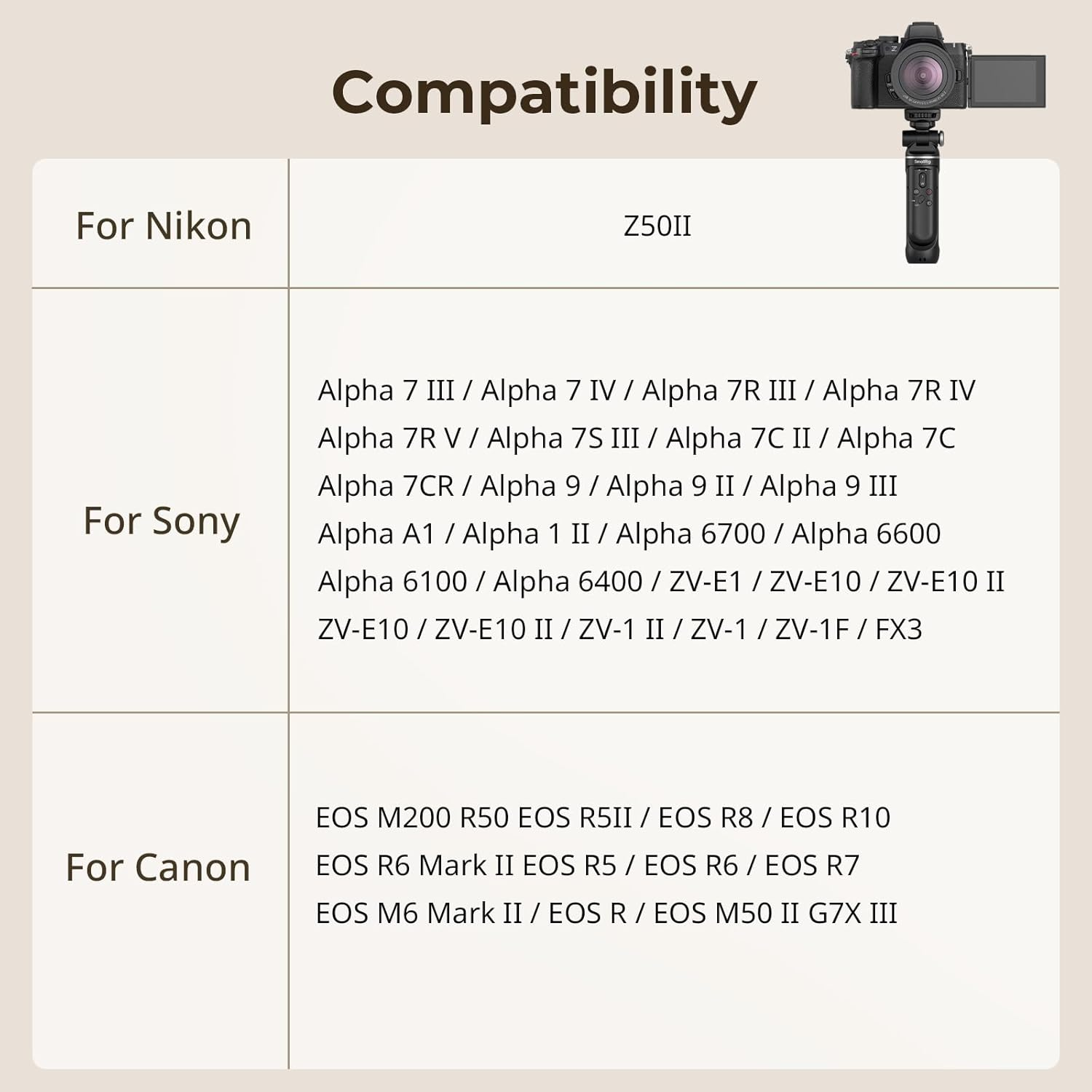1092x1092 pixels.
Task: Click the Alpha 6100 model
Action: [x=392, y=582]
